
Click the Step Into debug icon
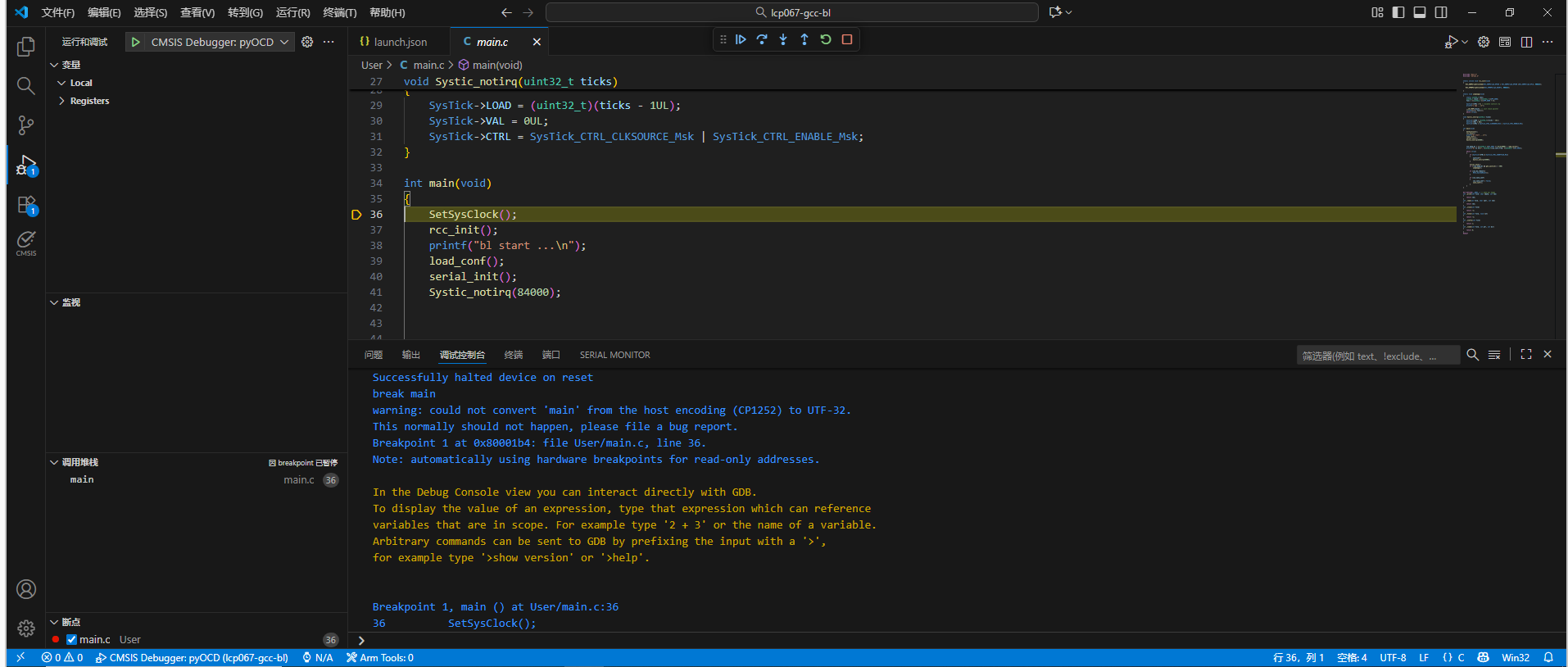pyautogui.click(x=783, y=39)
